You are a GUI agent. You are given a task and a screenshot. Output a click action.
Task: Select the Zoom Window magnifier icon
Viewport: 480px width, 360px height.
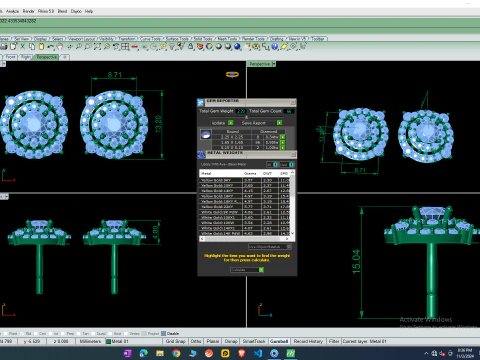88,47
